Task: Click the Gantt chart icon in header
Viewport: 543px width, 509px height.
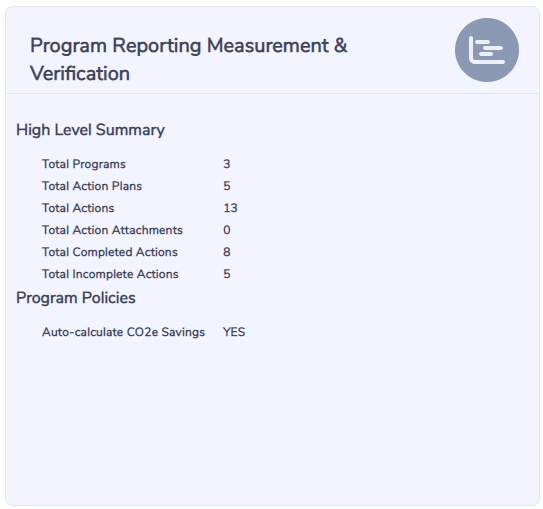Action: pyautogui.click(x=487, y=50)
